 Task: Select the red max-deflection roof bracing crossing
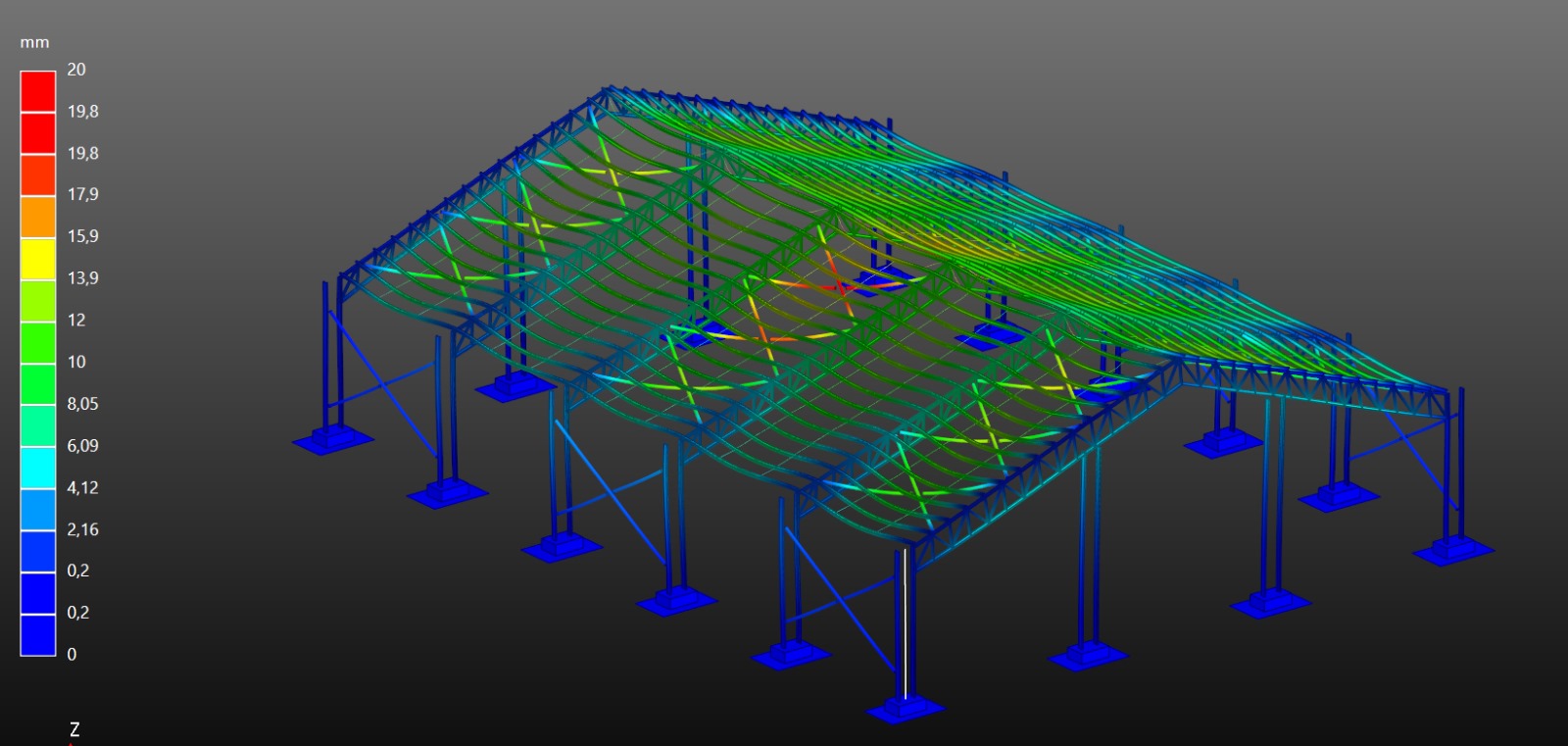click(842, 287)
